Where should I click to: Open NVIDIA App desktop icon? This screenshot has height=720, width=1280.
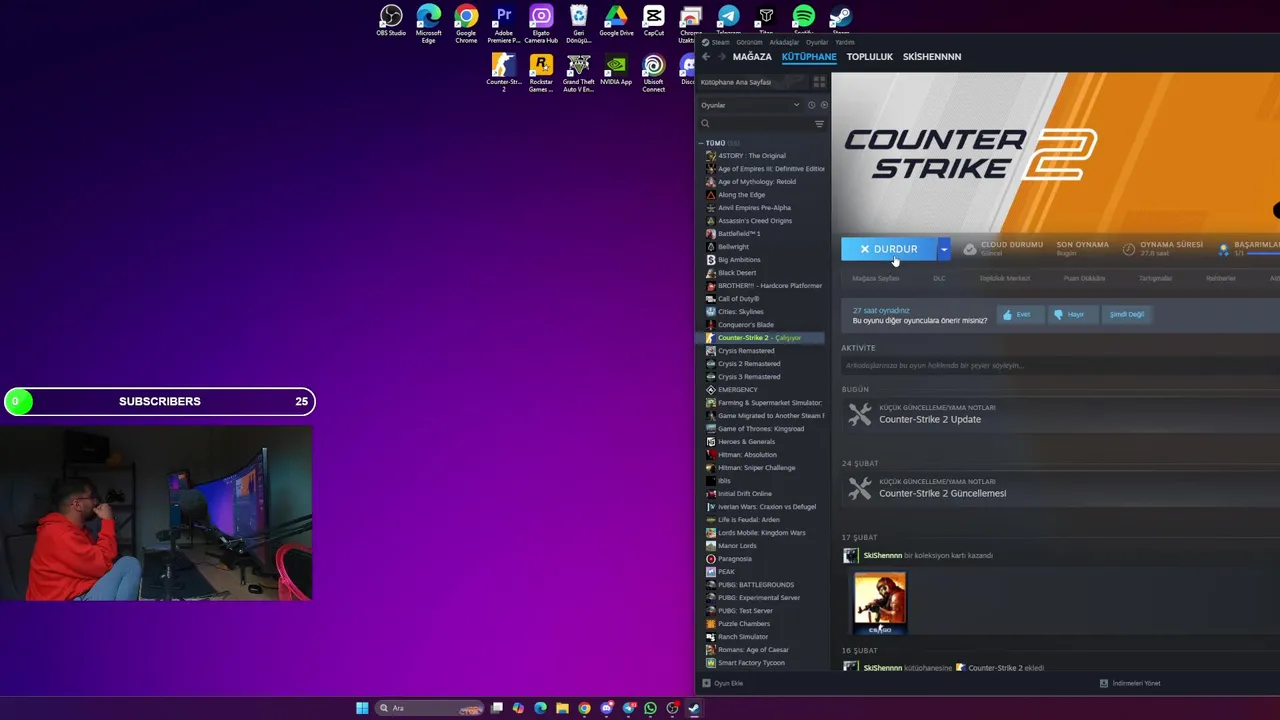coord(616,70)
